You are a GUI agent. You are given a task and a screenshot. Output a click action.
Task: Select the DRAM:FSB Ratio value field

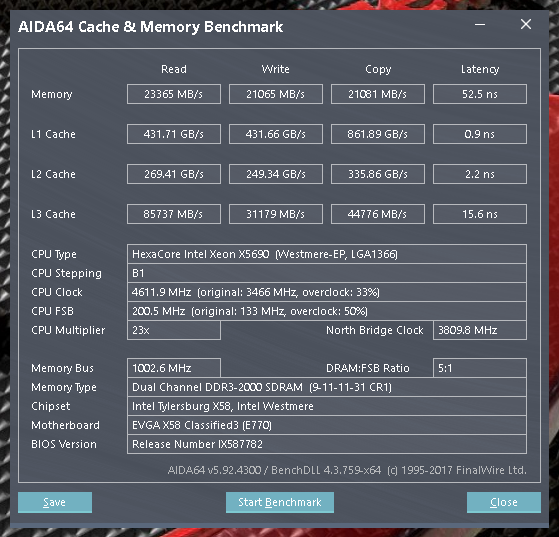479,368
